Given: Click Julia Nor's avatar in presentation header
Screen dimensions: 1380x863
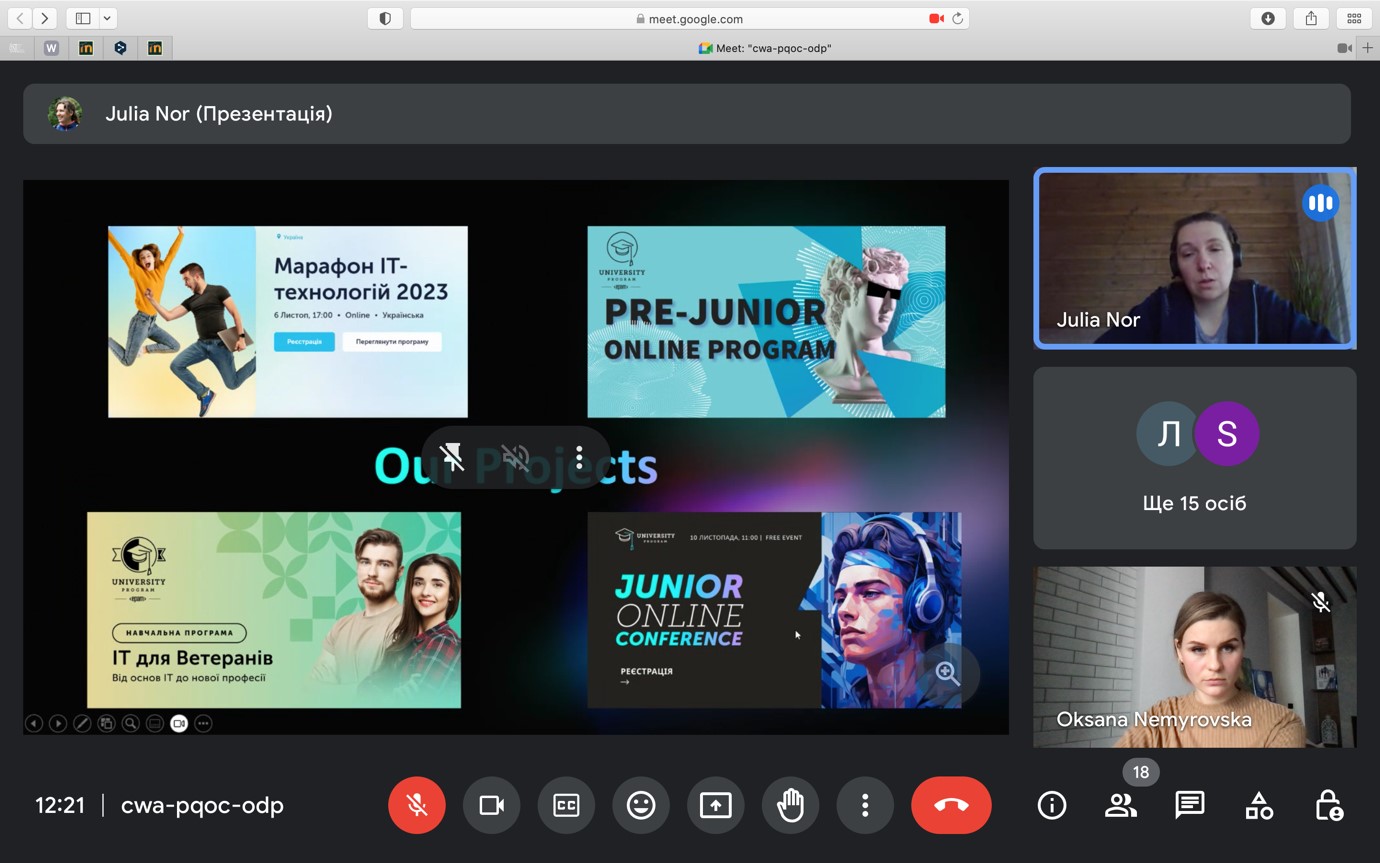Looking at the screenshot, I should 66,114.
